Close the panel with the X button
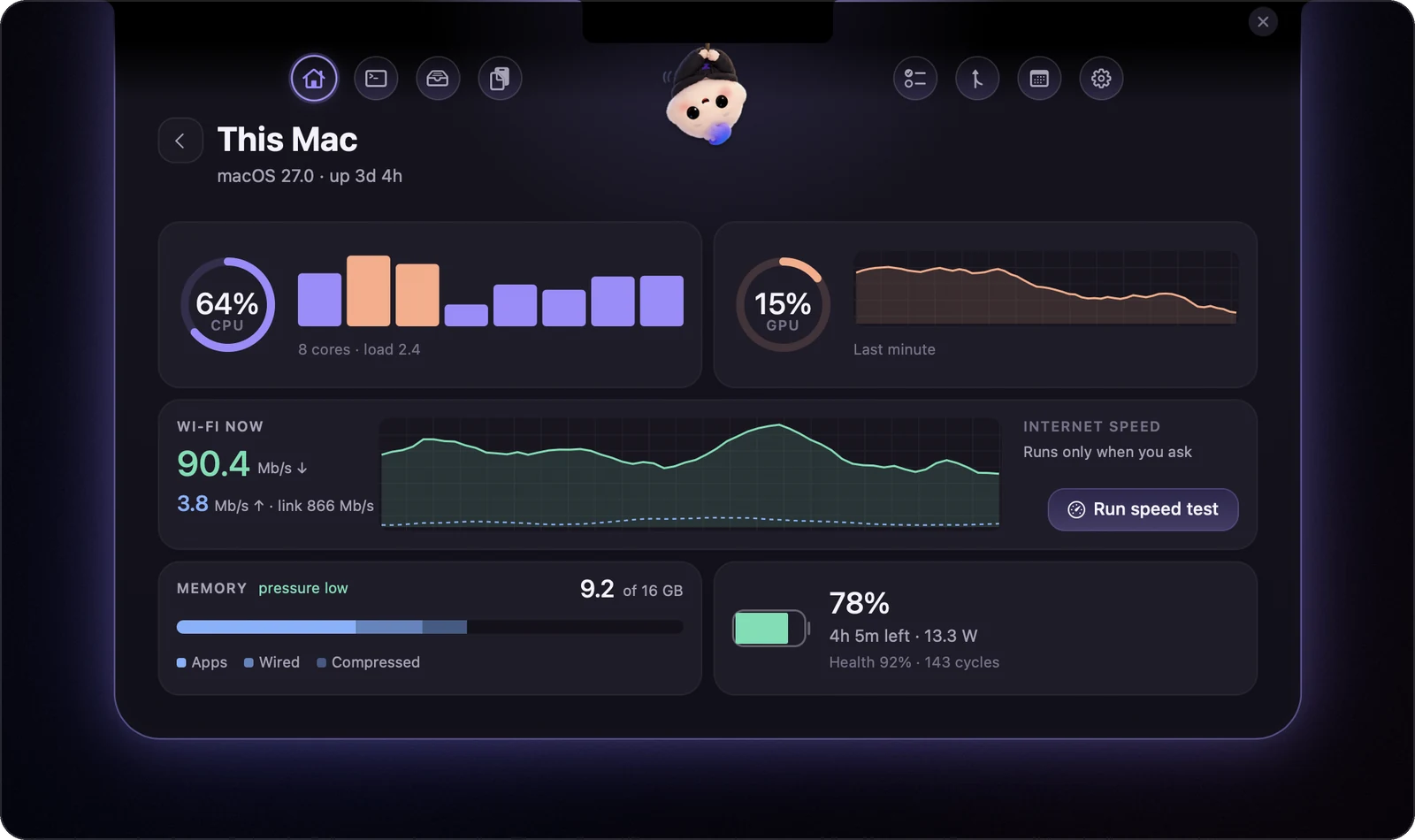Screen dimensions: 1415x840 pyautogui.click(x=1263, y=21)
